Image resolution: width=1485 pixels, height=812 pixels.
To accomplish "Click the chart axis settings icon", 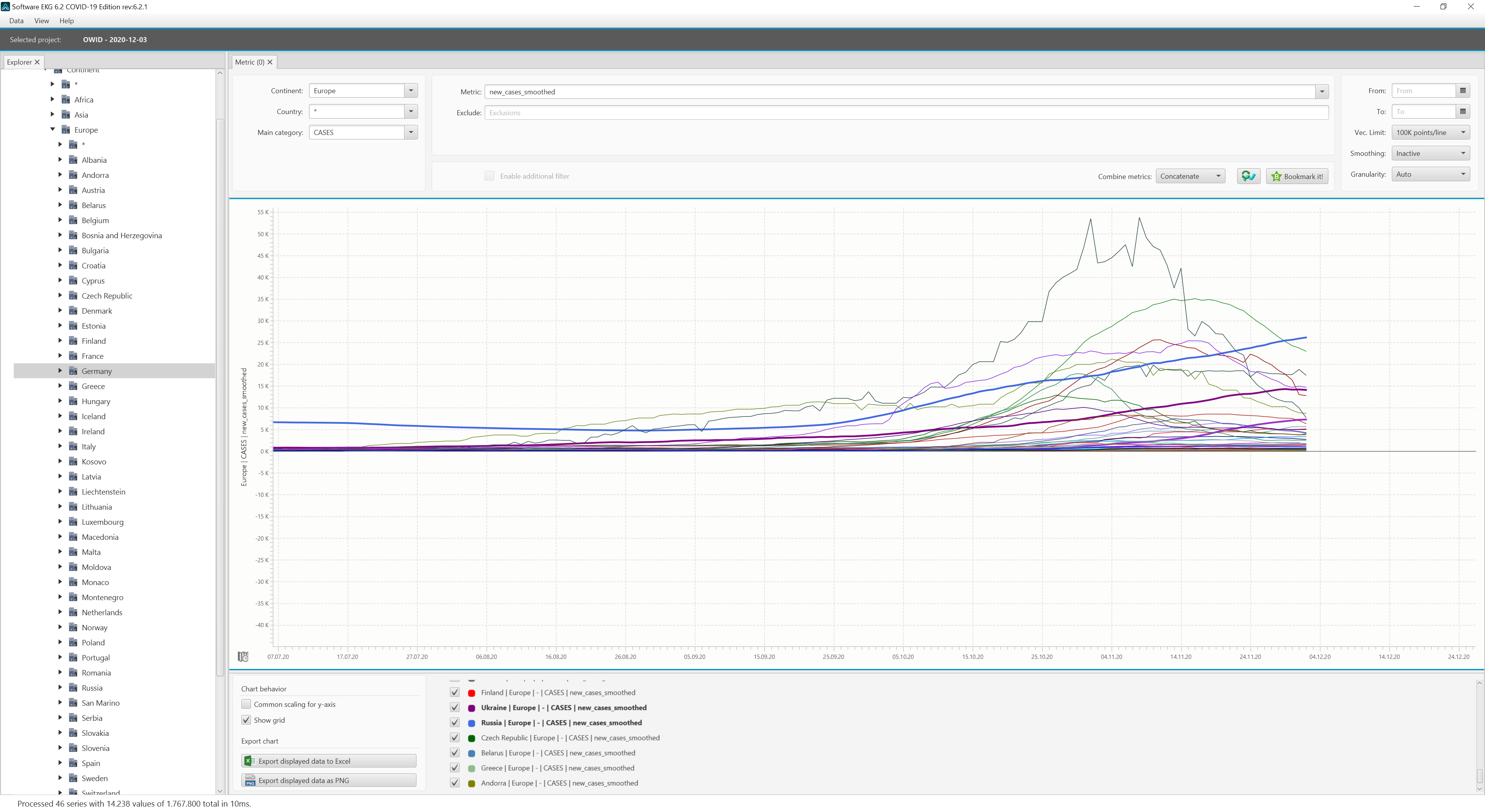I will click(x=243, y=657).
